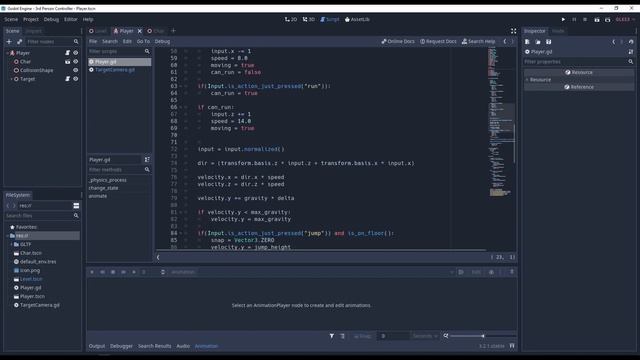Open the Char node's scene in editor
640x360 pixels.
(x=67, y=62)
